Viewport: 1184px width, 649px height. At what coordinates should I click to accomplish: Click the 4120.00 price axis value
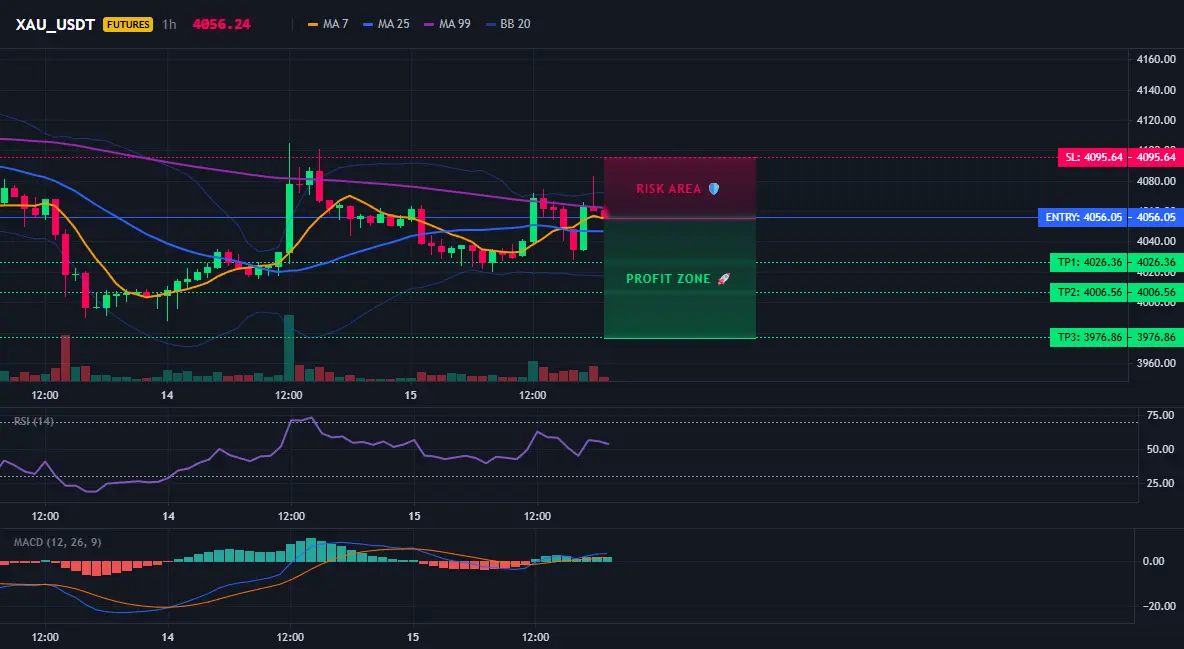pyautogui.click(x=1155, y=120)
